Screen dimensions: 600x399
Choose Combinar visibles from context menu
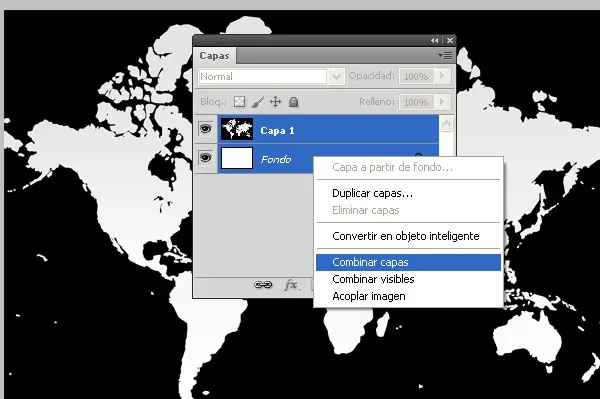click(408, 279)
